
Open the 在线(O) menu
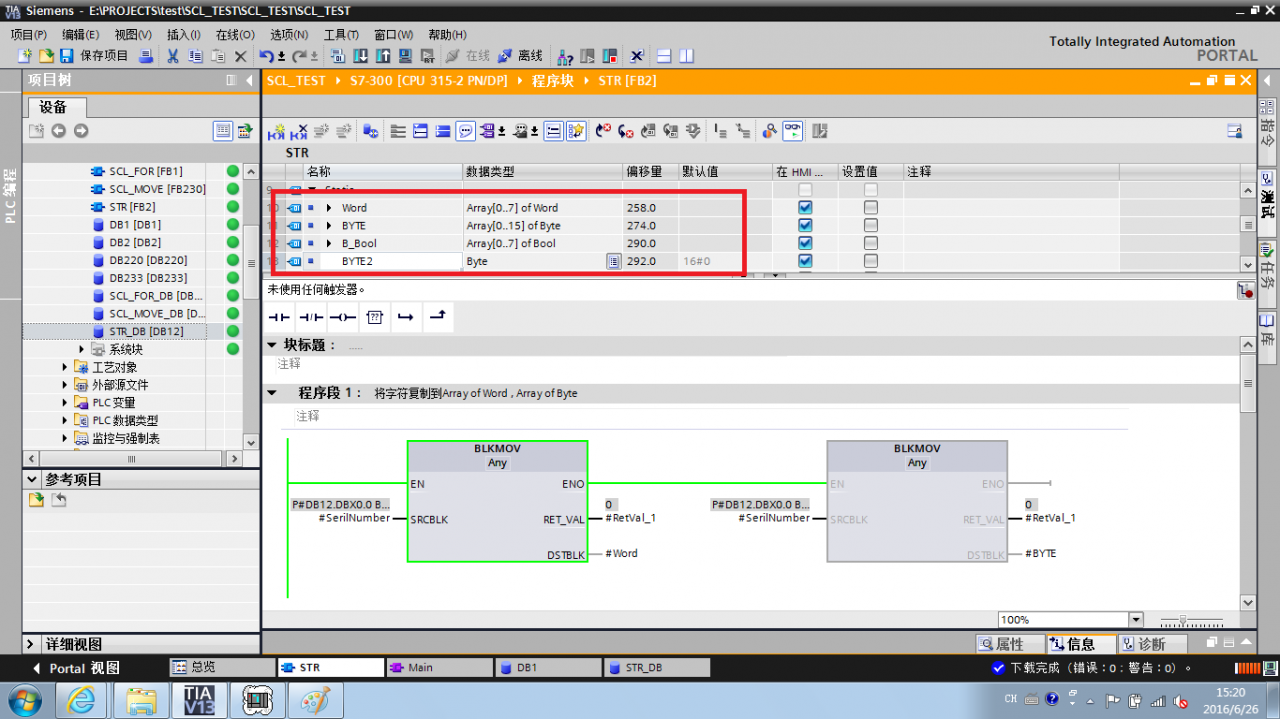coord(235,34)
